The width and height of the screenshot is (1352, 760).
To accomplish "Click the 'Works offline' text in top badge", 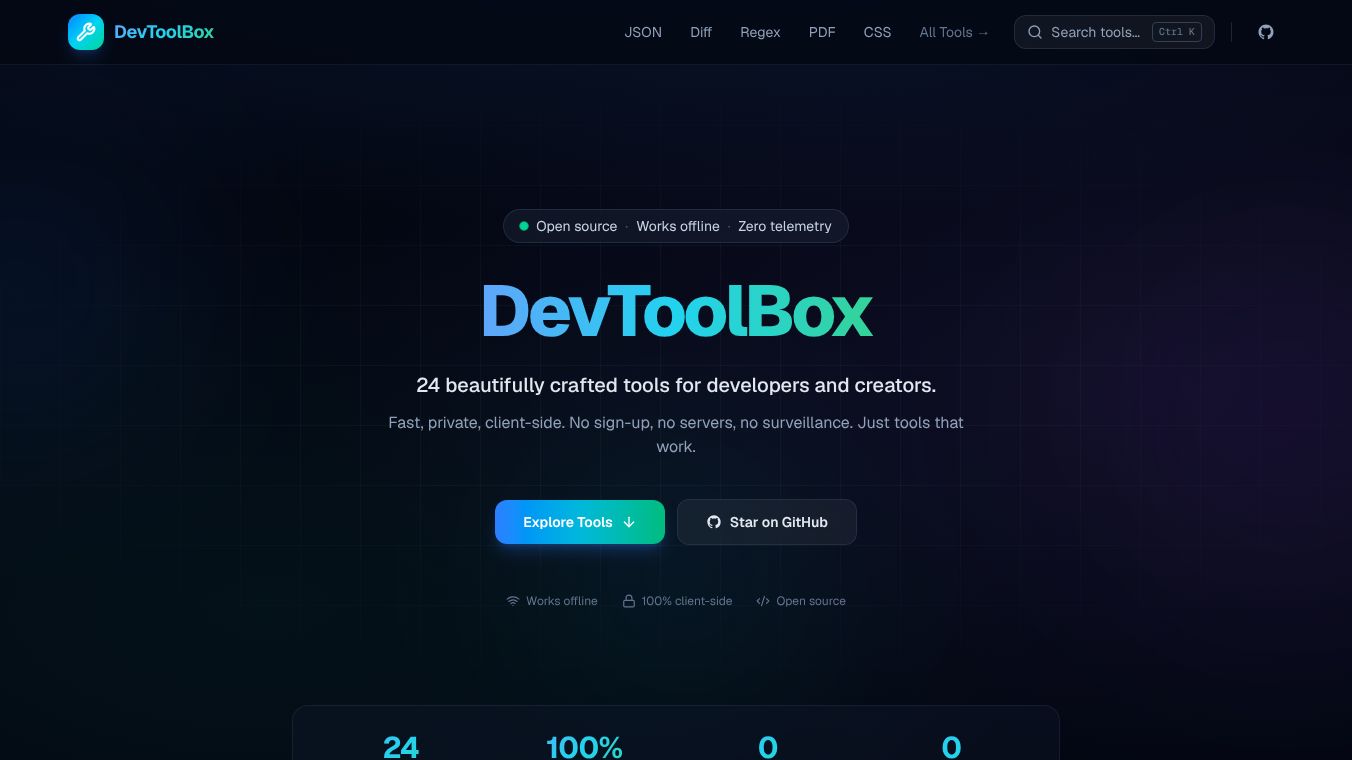I will click(x=678, y=226).
